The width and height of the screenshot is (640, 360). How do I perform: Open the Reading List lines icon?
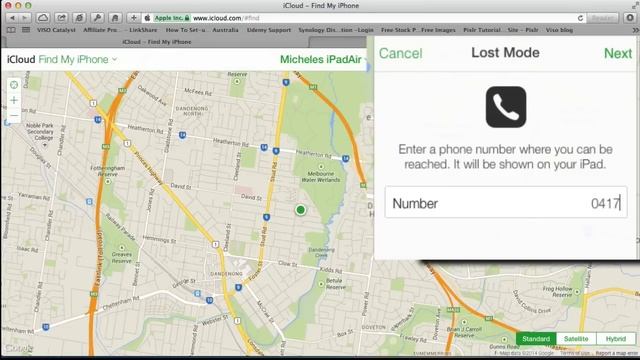pos(26,30)
